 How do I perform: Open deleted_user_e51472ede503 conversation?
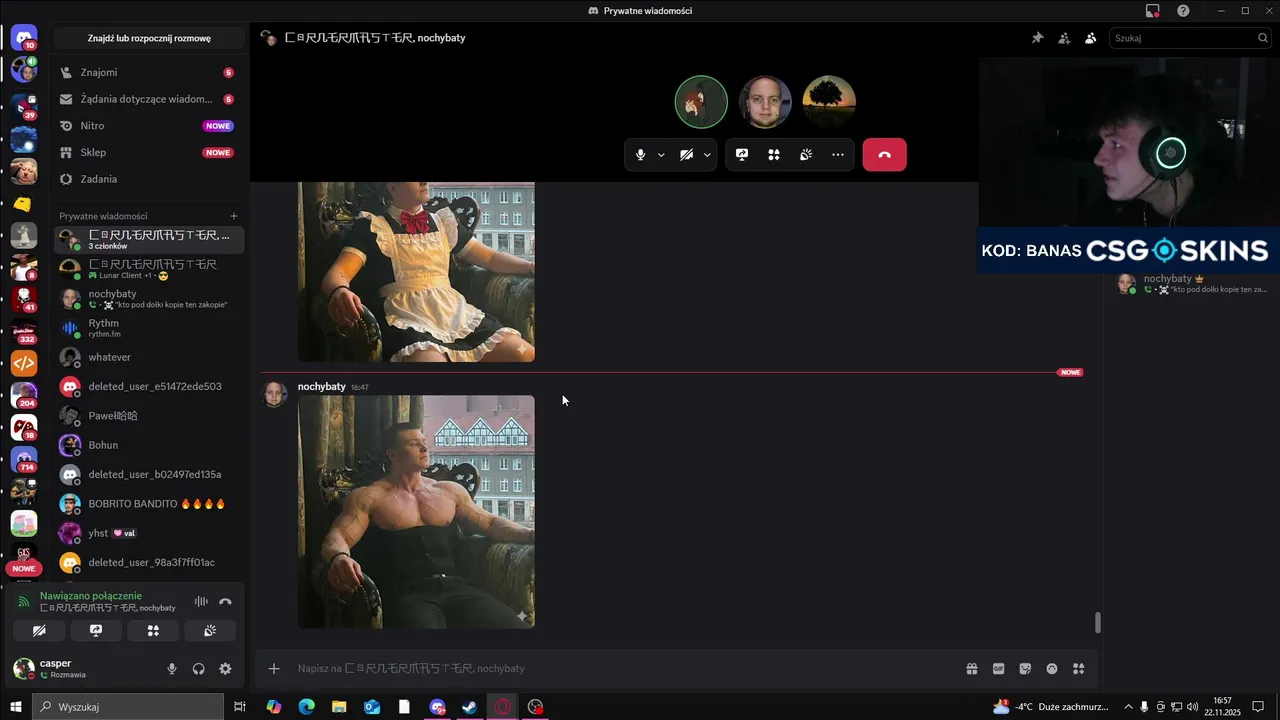pyautogui.click(x=148, y=387)
